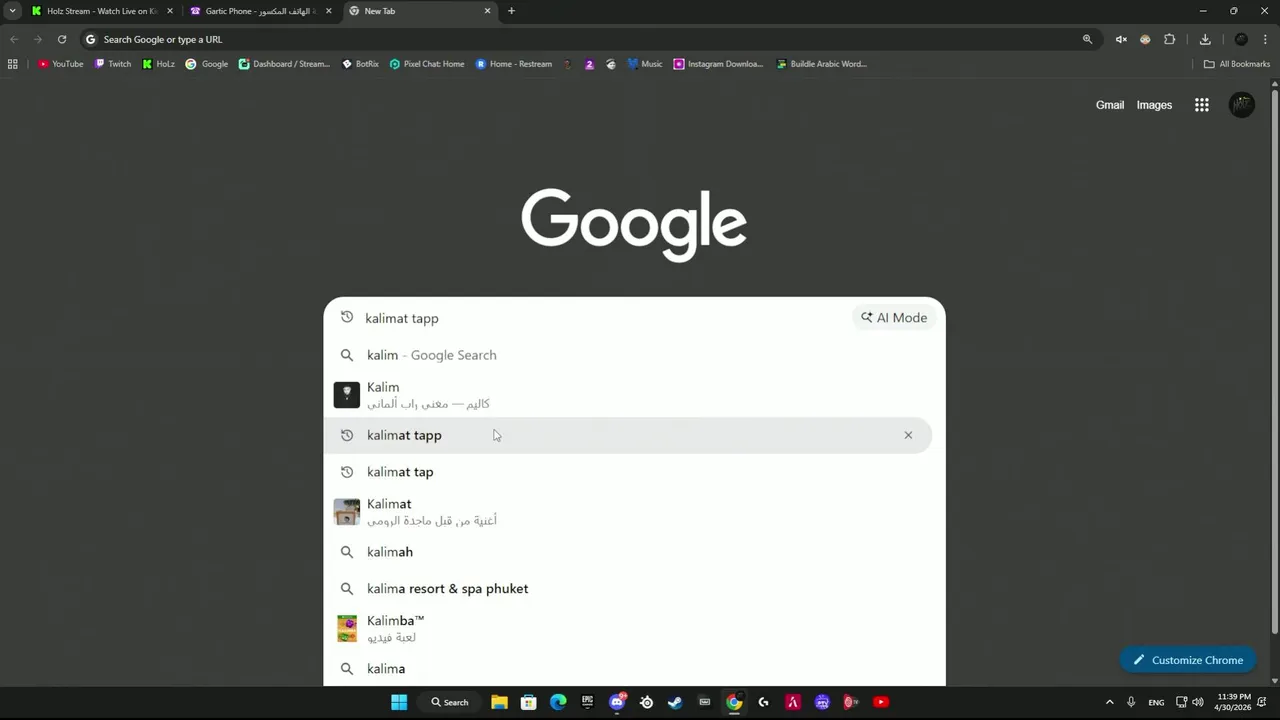Open Discord from taskbar
Screen dimensions: 1280x720
pos(617,702)
